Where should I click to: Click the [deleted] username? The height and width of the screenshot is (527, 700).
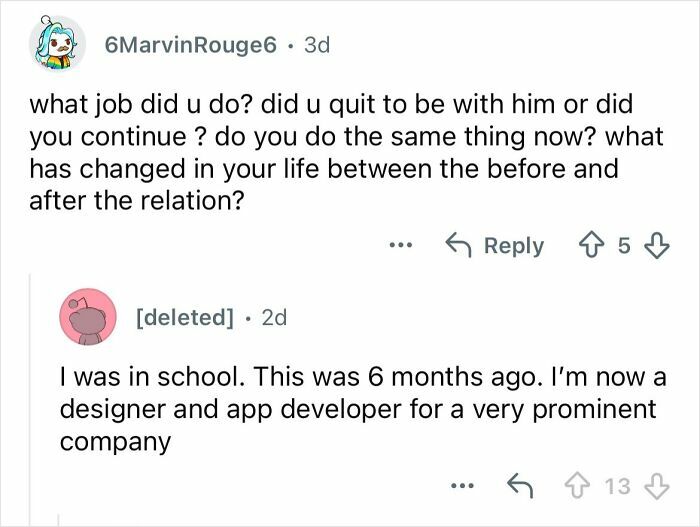[x=183, y=317]
